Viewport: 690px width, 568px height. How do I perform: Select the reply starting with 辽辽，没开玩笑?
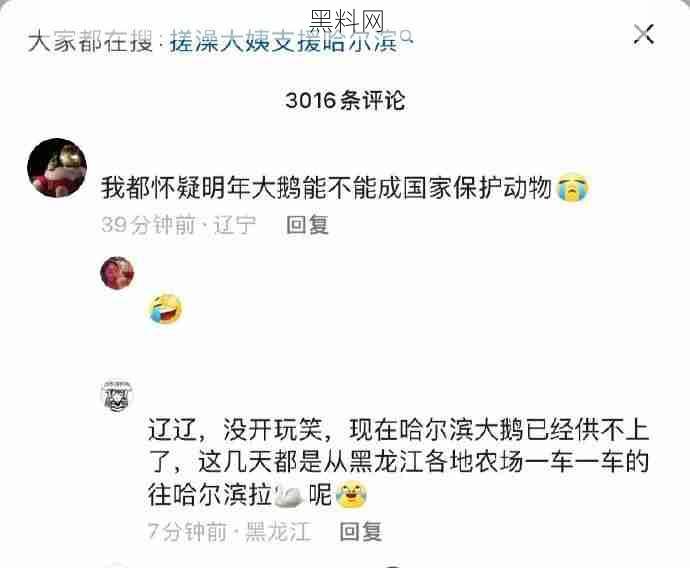[399, 462]
